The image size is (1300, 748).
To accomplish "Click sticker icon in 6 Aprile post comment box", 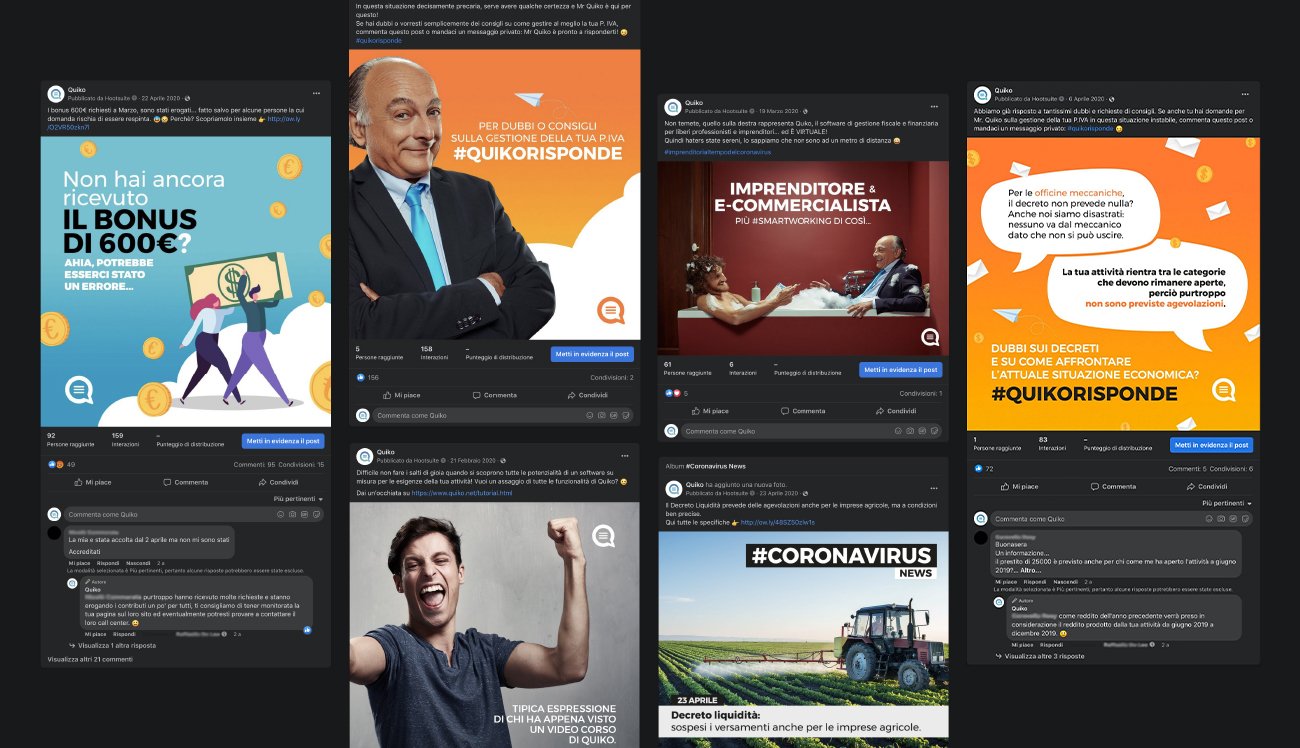I will (x=1246, y=519).
